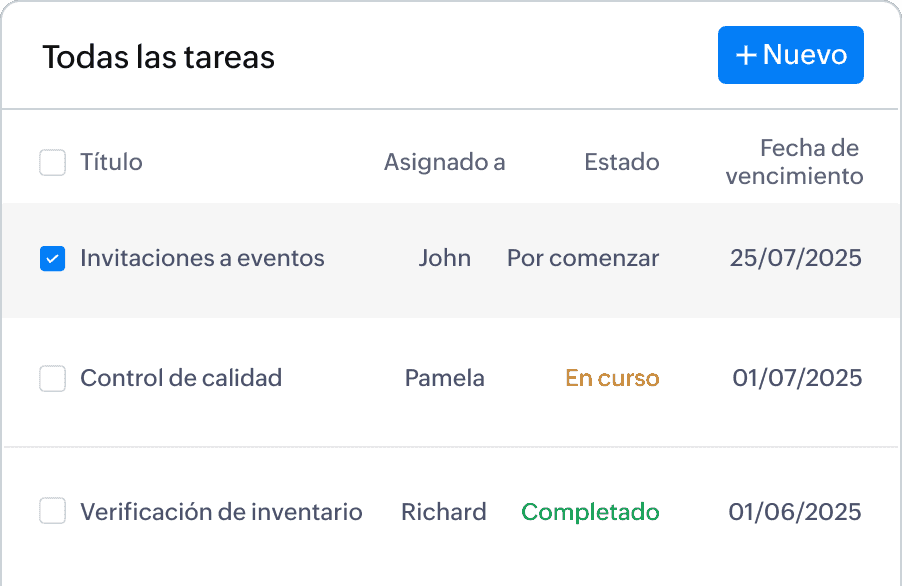Click the plus icon in Nuevo button
The width and height of the screenshot is (902, 586).
tap(746, 55)
